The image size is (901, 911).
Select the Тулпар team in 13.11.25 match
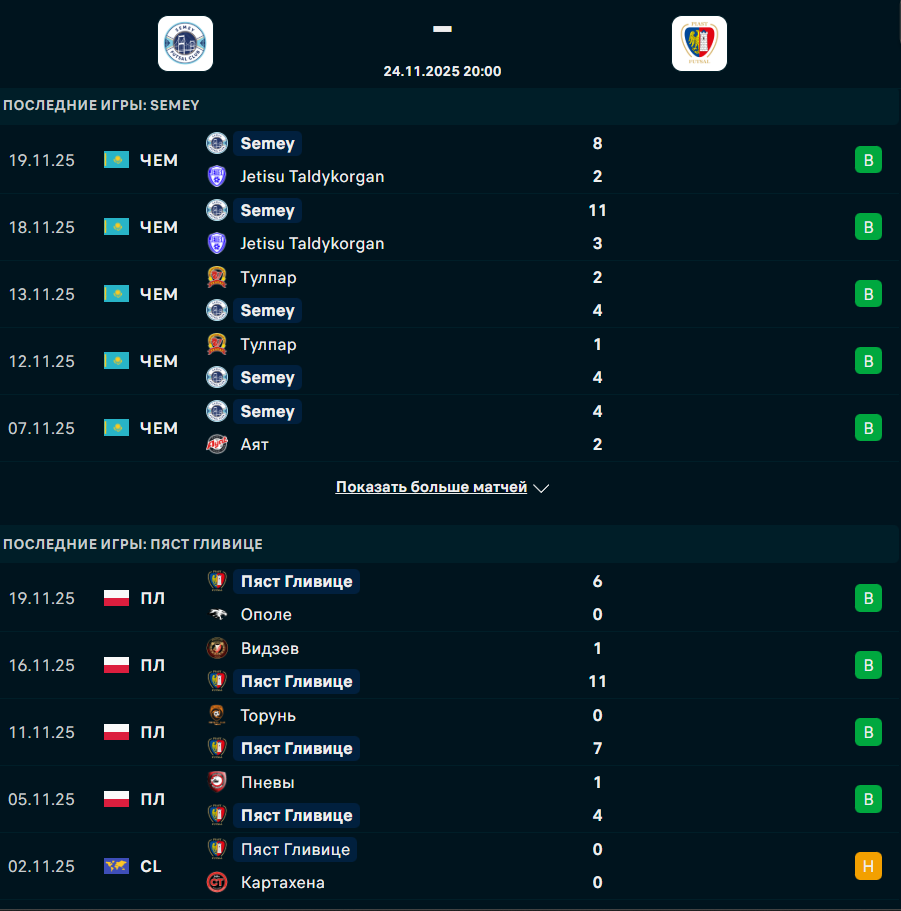pyautogui.click(x=268, y=277)
